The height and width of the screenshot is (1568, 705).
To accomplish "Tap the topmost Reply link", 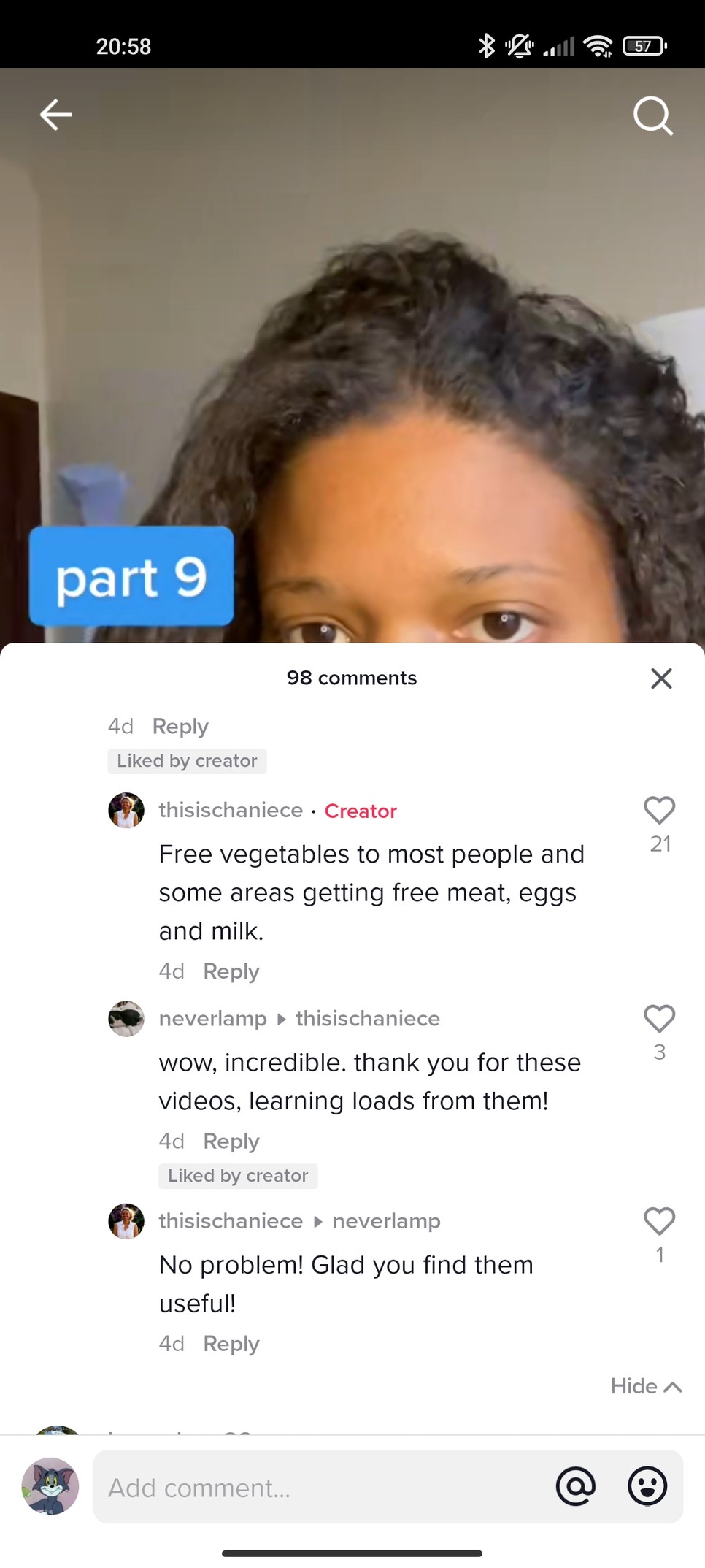I will click(180, 727).
